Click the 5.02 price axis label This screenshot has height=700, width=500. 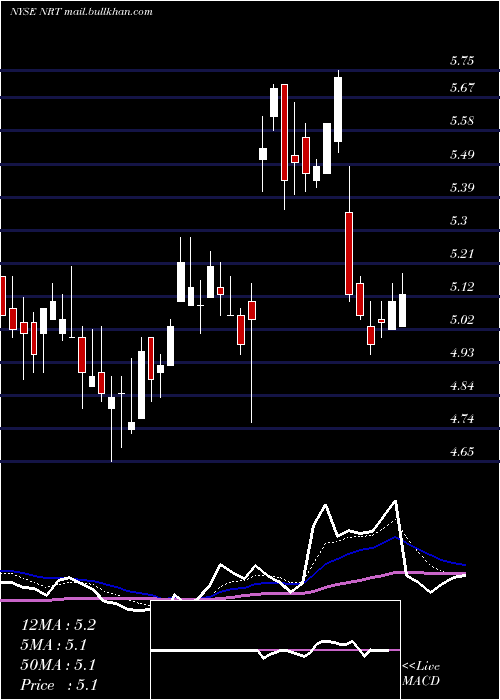coord(462,320)
